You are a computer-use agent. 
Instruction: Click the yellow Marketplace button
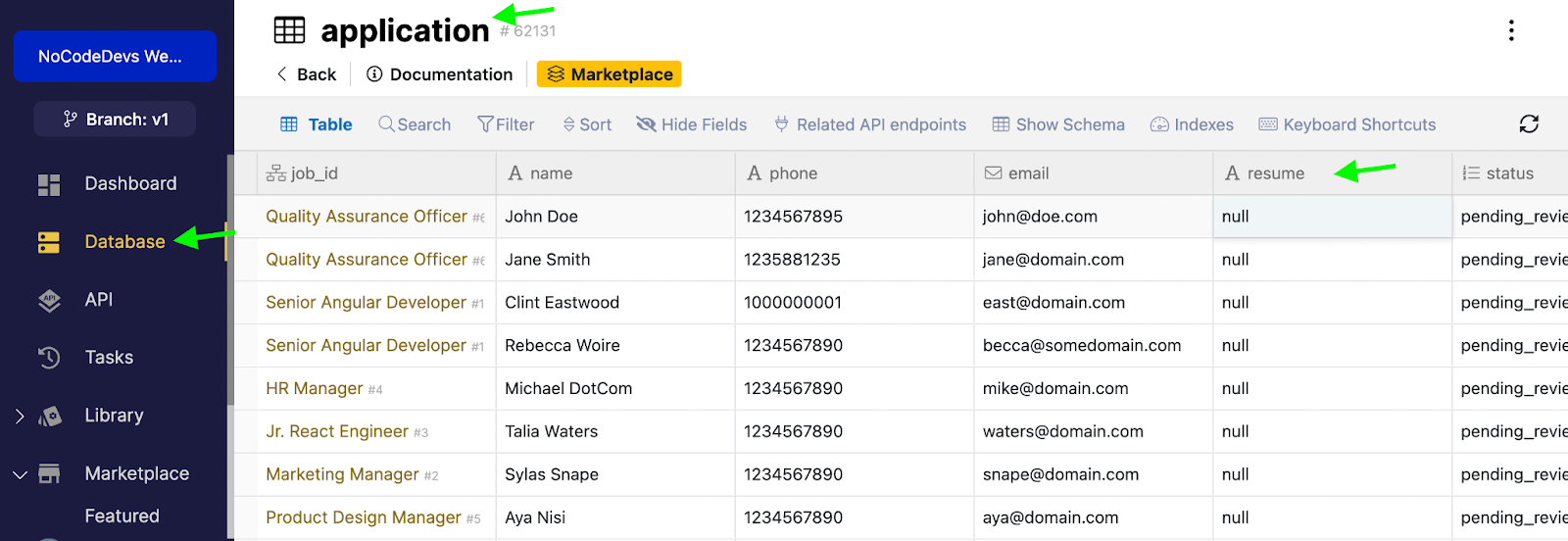(x=609, y=74)
